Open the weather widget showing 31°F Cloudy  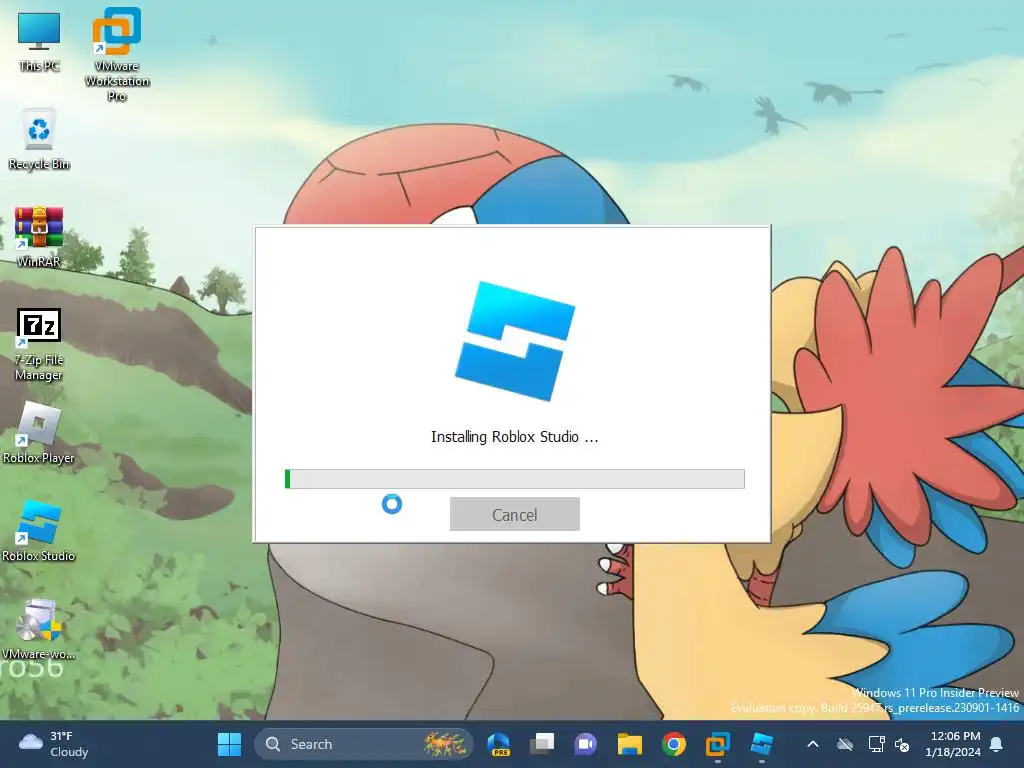pos(54,744)
